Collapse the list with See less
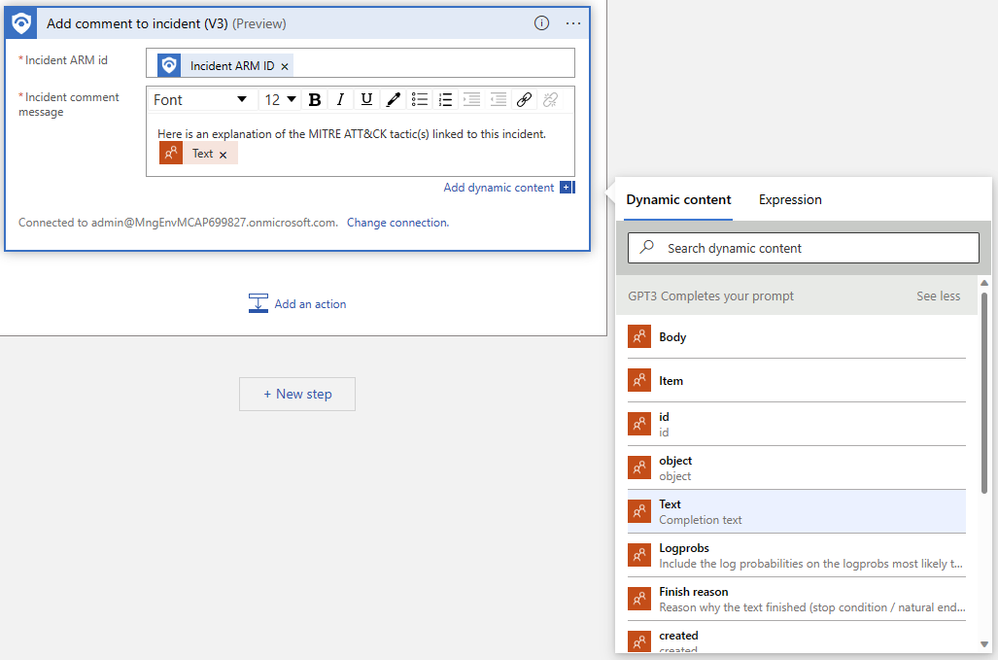 point(938,296)
